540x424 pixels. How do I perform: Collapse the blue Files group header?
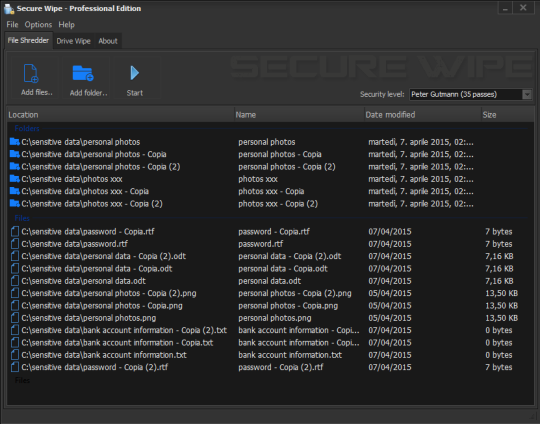[x=22, y=218]
